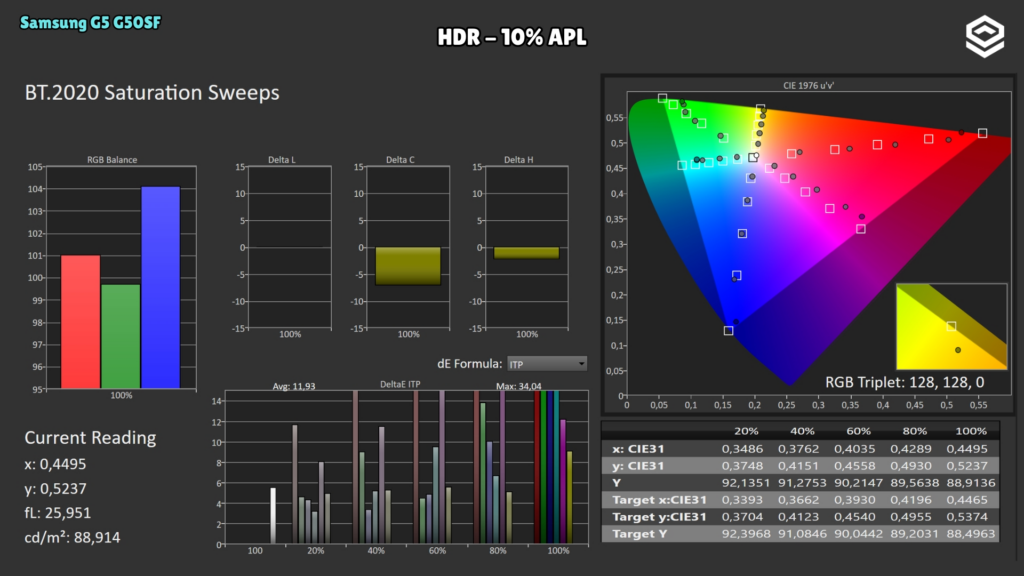Select the table cell "0,3486"
Screen dimensions: 1024x576
742,449
